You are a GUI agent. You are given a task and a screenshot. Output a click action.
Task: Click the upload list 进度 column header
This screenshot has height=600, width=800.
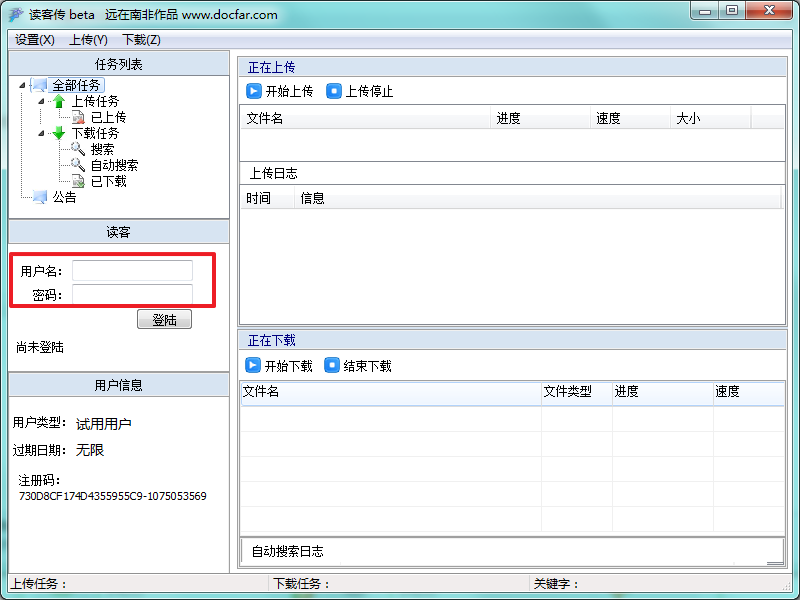point(540,118)
